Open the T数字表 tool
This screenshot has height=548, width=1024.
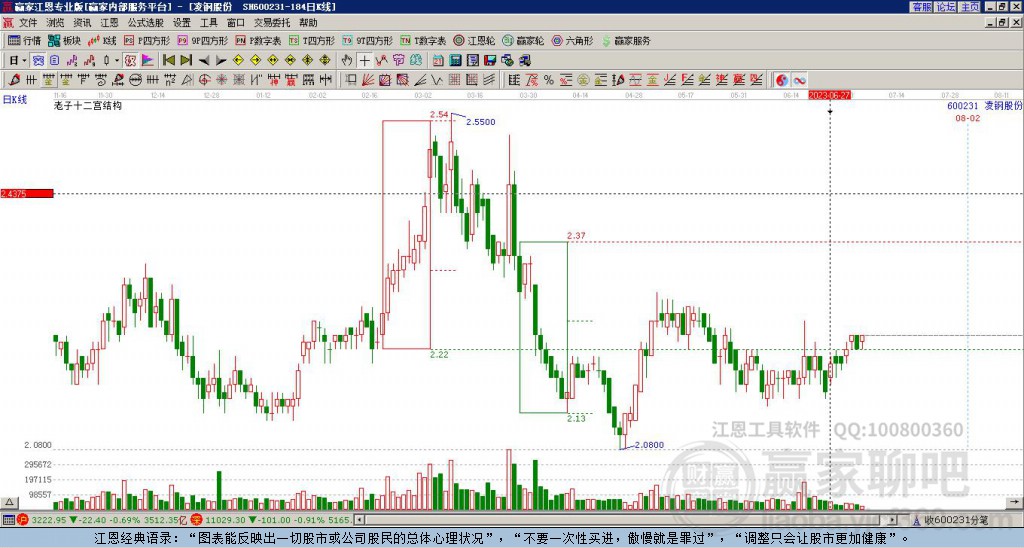pyautogui.click(x=423, y=41)
